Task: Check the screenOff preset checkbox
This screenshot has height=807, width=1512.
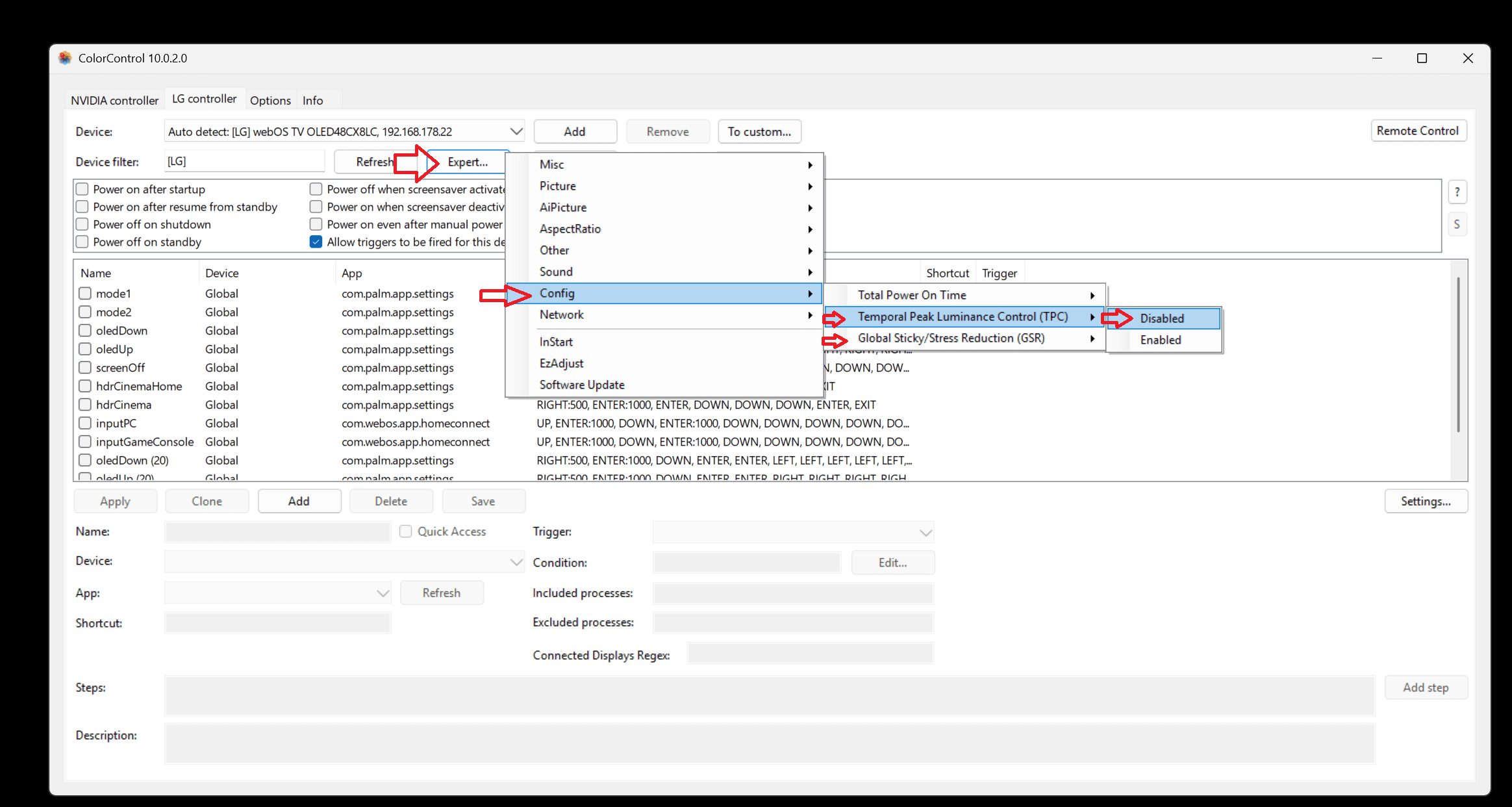Action: tap(85, 368)
